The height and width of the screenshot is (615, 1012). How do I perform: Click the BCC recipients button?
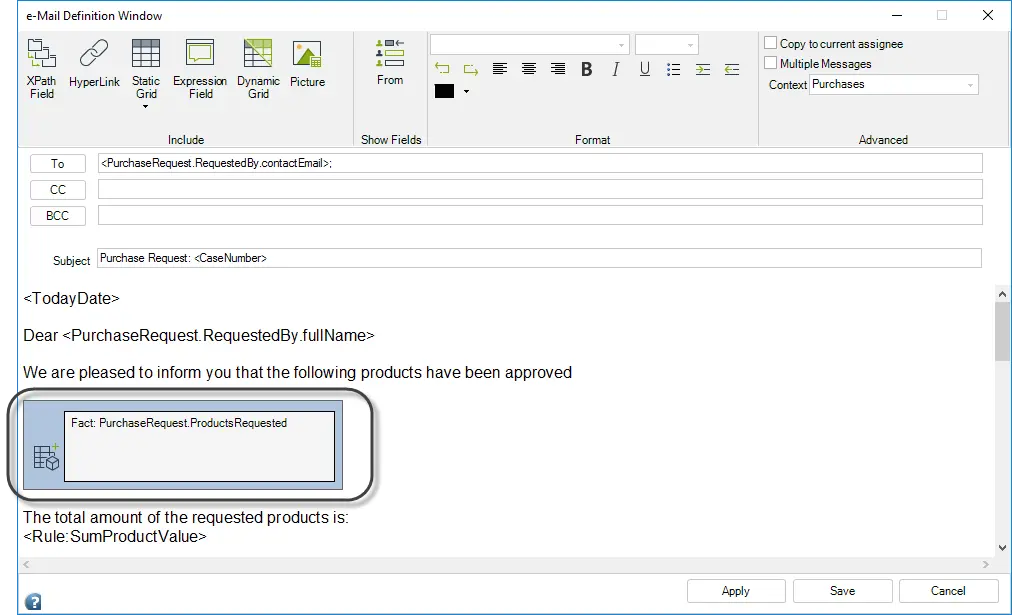pos(57,216)
